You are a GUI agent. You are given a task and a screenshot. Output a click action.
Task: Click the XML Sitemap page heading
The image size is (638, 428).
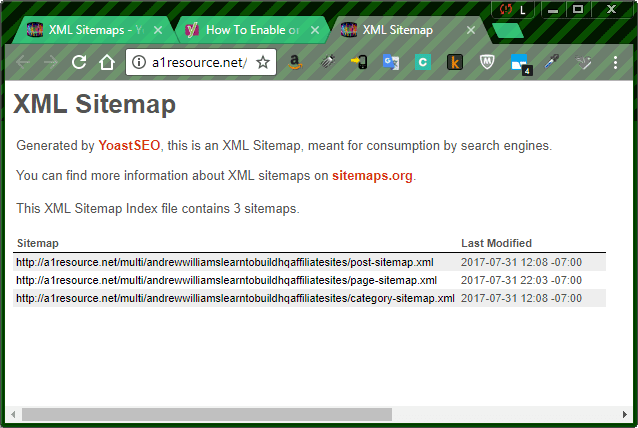pos(94,104)
